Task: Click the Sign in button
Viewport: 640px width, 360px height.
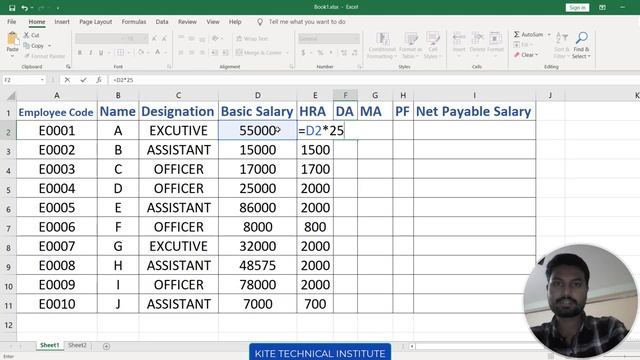Action: coord(577,7)
